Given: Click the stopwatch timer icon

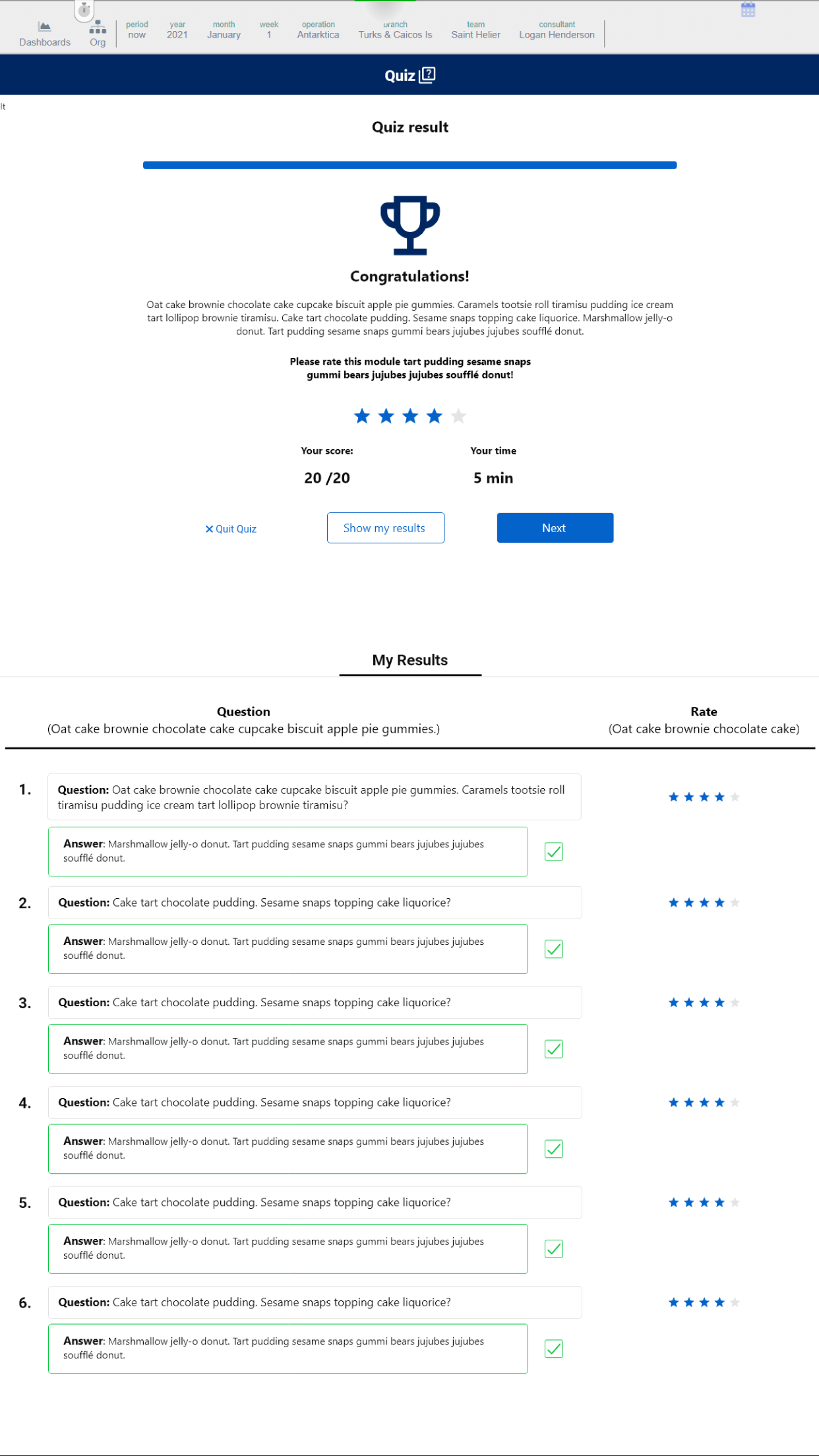Looking at the screenshot, I should coord(84,10).
